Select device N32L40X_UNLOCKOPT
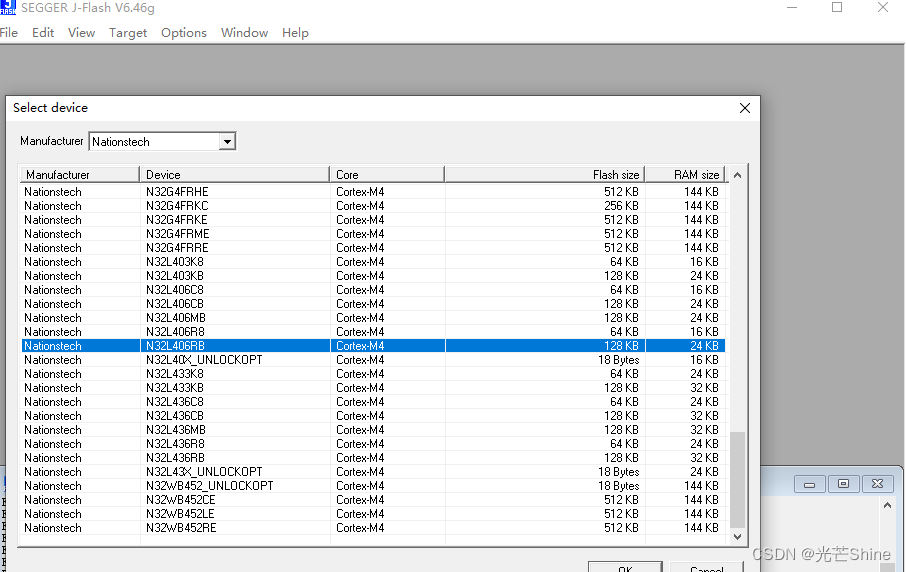The height and width of the screenshot is (572, 906). pyautogui.click(x=373, y=360)
